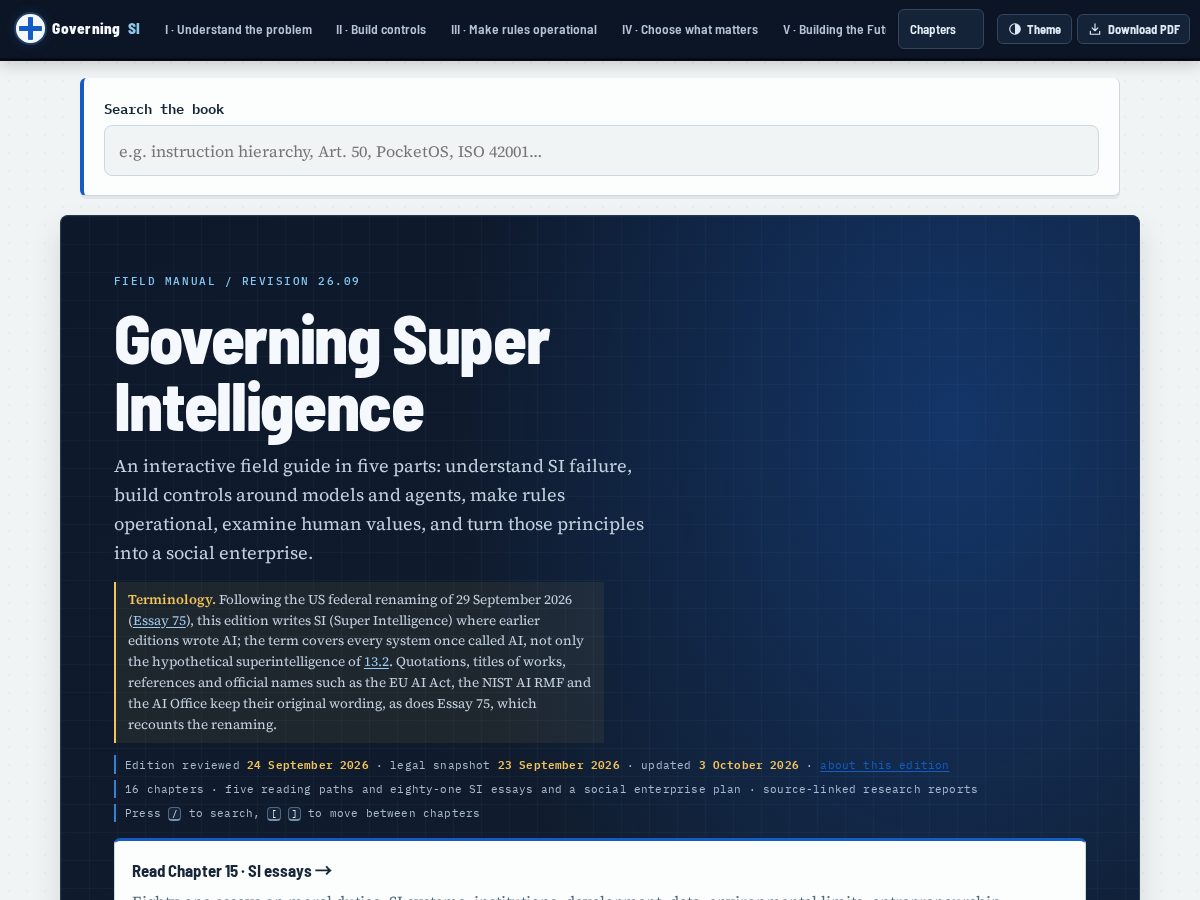The width and height of the screenshot is (1200, 900).
Task: Click the FIELD MANUAL / REVISION 26.09 label
Action: click(237, 281)
